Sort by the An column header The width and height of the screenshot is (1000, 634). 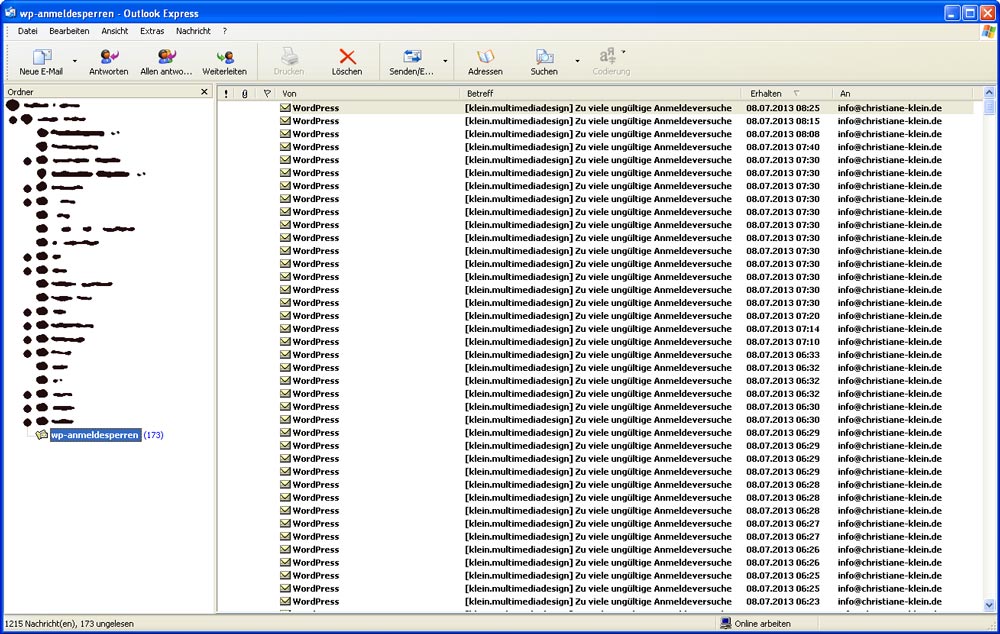click(x=902, y=94)
